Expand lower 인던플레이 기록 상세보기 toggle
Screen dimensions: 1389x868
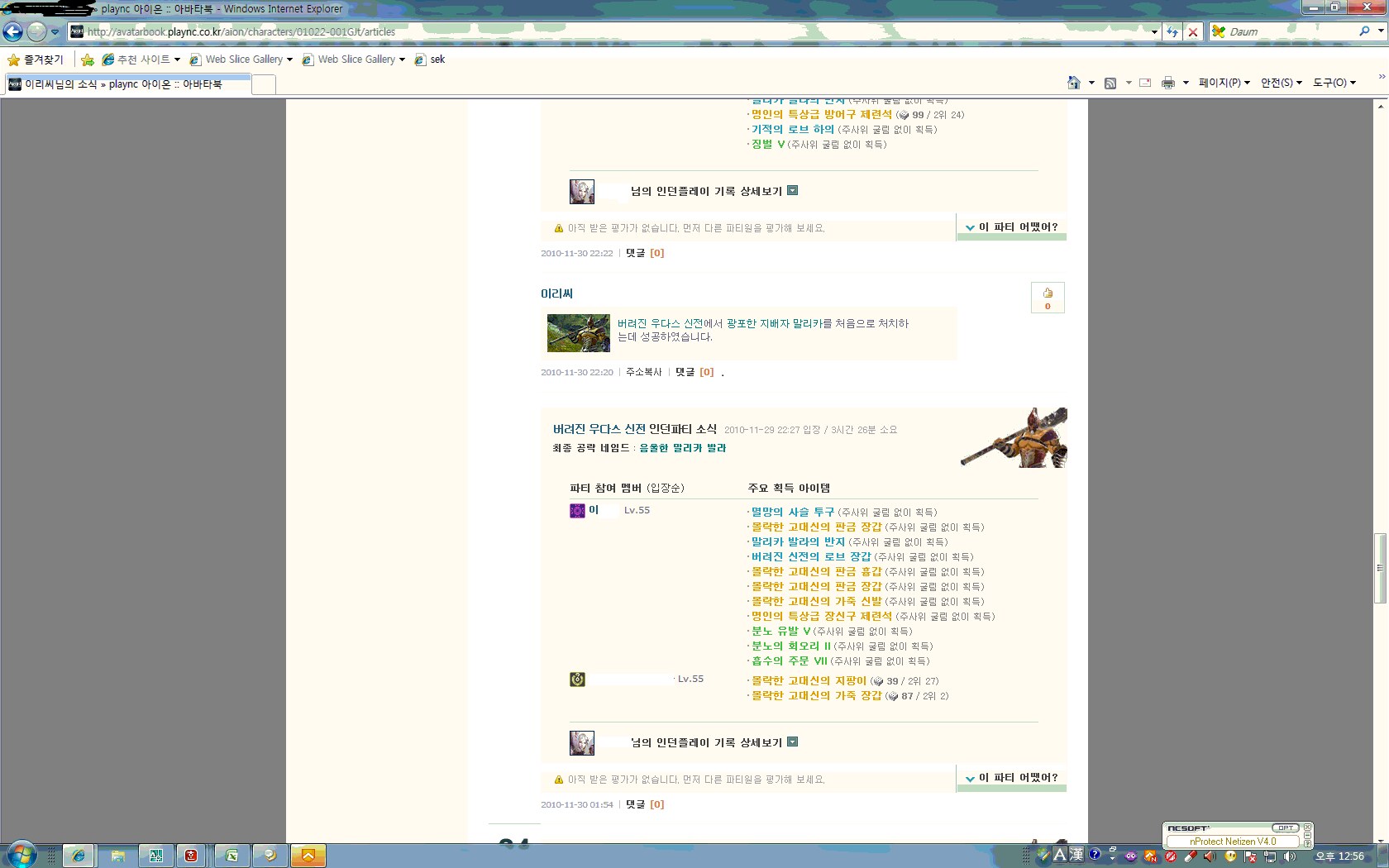click(792, 742)
